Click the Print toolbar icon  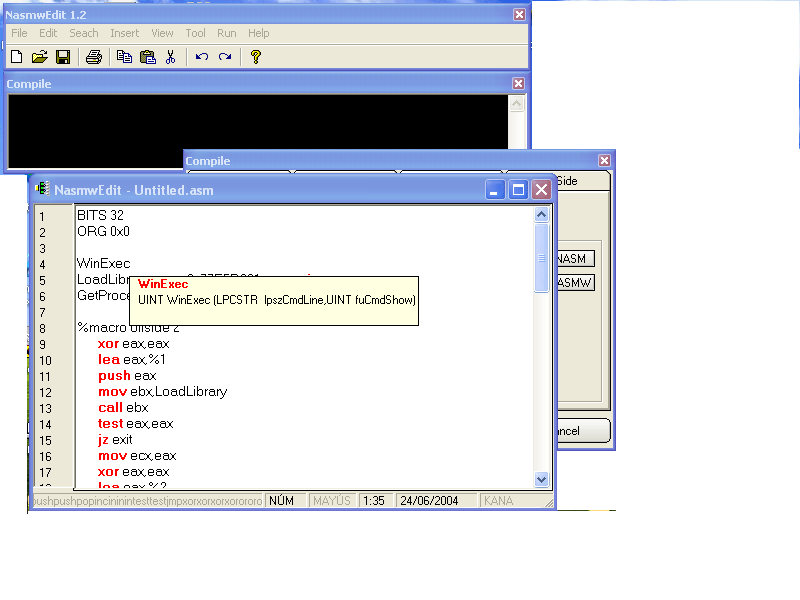click(x=93, y=57)
